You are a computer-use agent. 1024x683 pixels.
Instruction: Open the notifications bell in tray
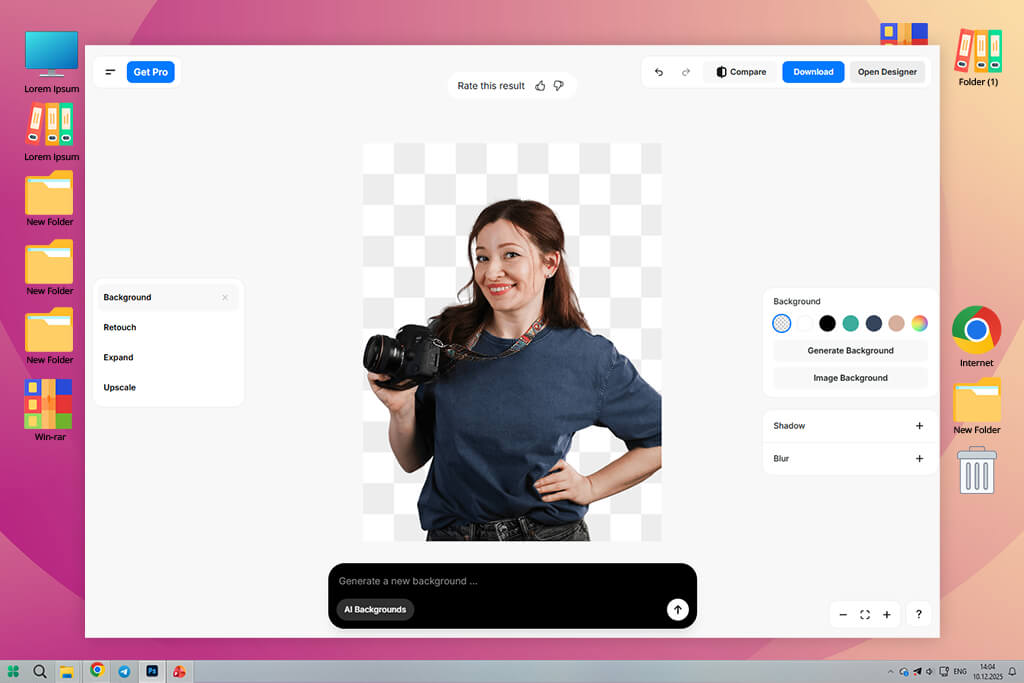(1012, 671)
